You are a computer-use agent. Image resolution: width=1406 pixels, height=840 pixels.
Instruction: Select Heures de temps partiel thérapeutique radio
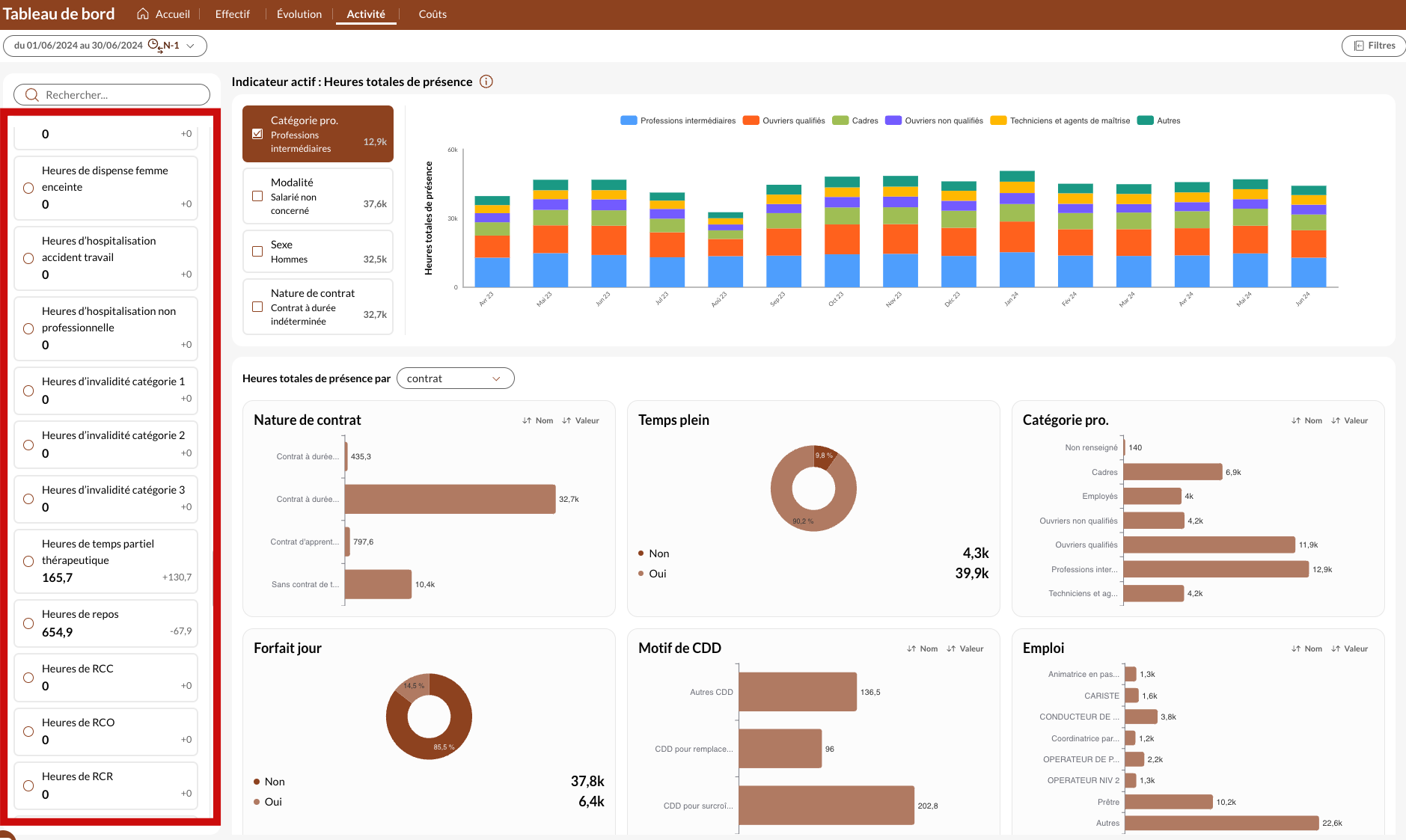pyautogui.click(x=28, y=561)
